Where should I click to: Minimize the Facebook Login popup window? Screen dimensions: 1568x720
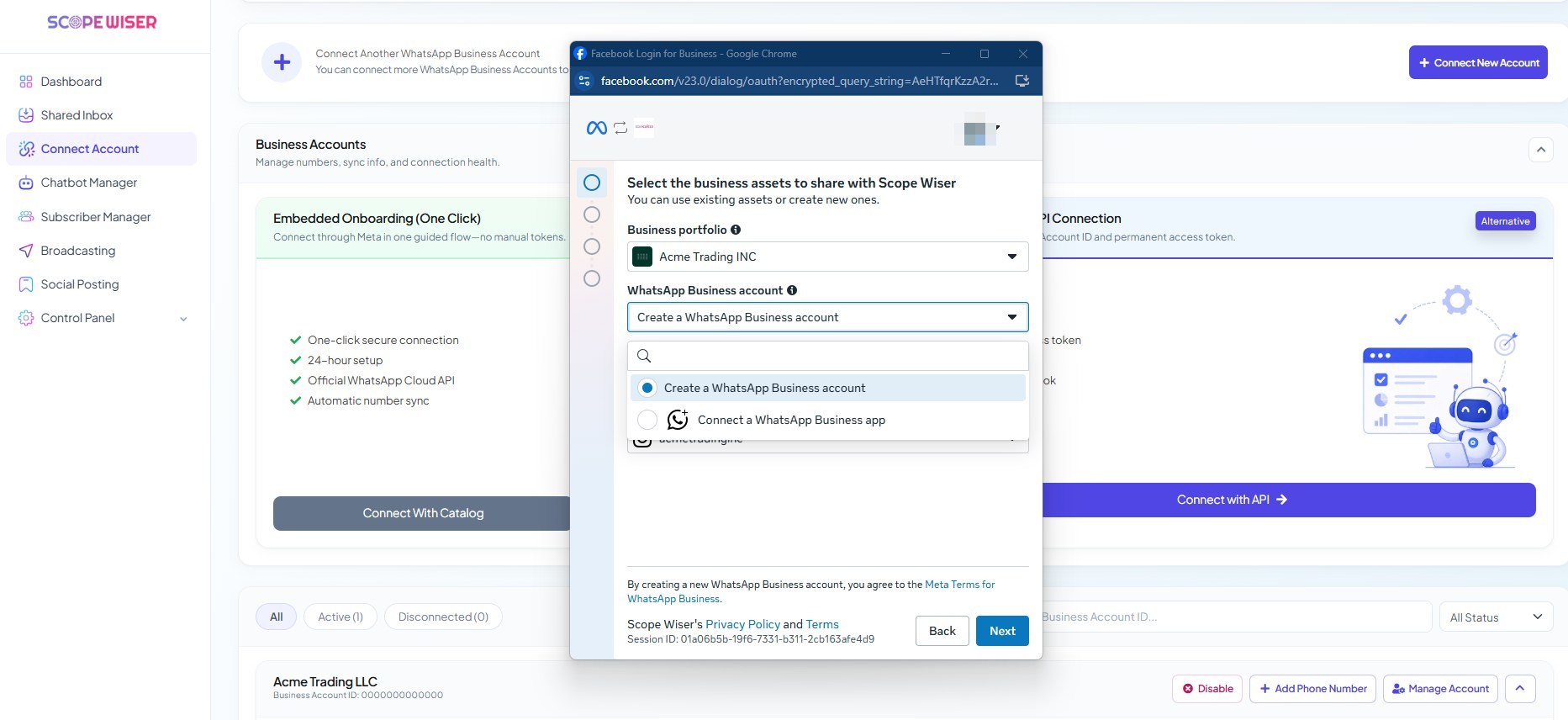[946, 54]
